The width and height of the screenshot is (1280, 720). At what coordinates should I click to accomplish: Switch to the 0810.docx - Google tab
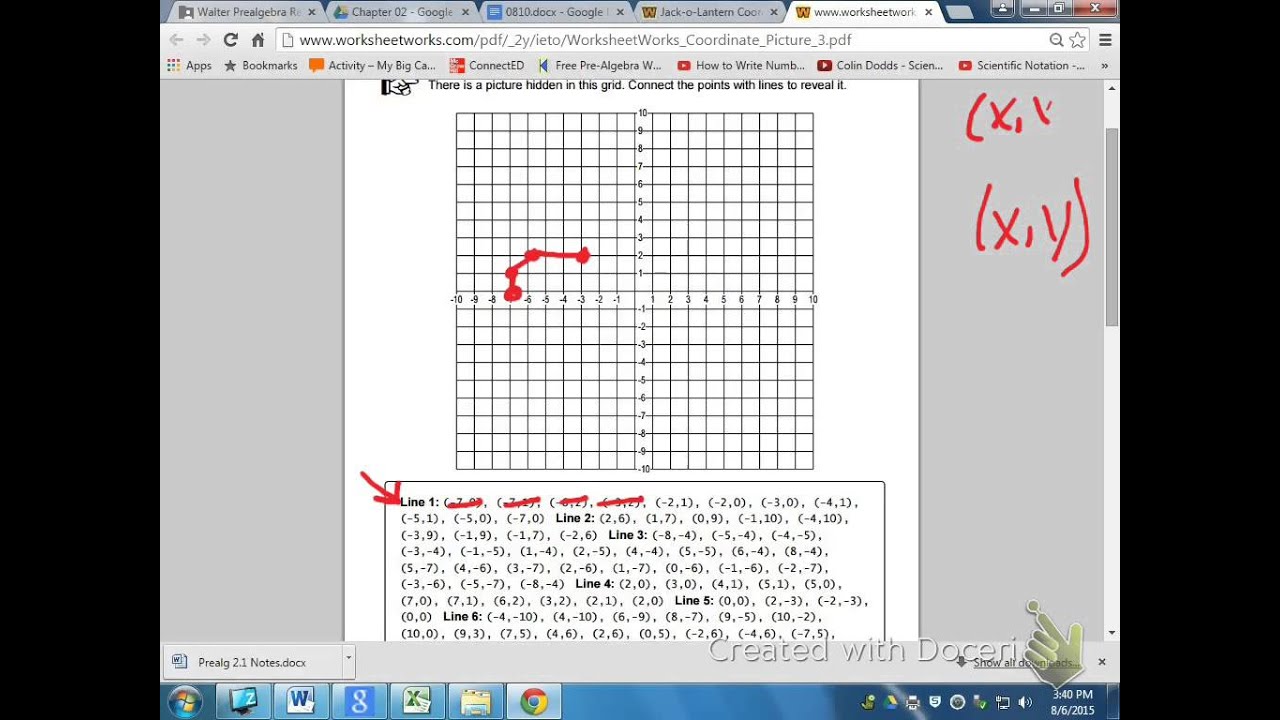pyautogui.click(x=555, y=12)
